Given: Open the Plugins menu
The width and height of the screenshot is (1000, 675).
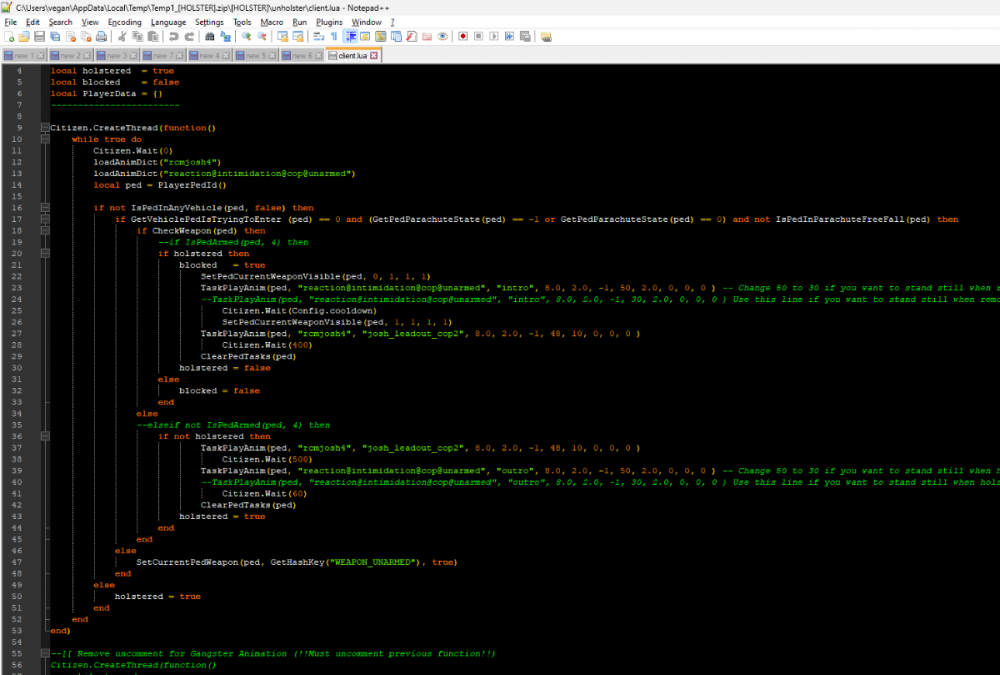Looking at the screenshot, I should [328, 21].
